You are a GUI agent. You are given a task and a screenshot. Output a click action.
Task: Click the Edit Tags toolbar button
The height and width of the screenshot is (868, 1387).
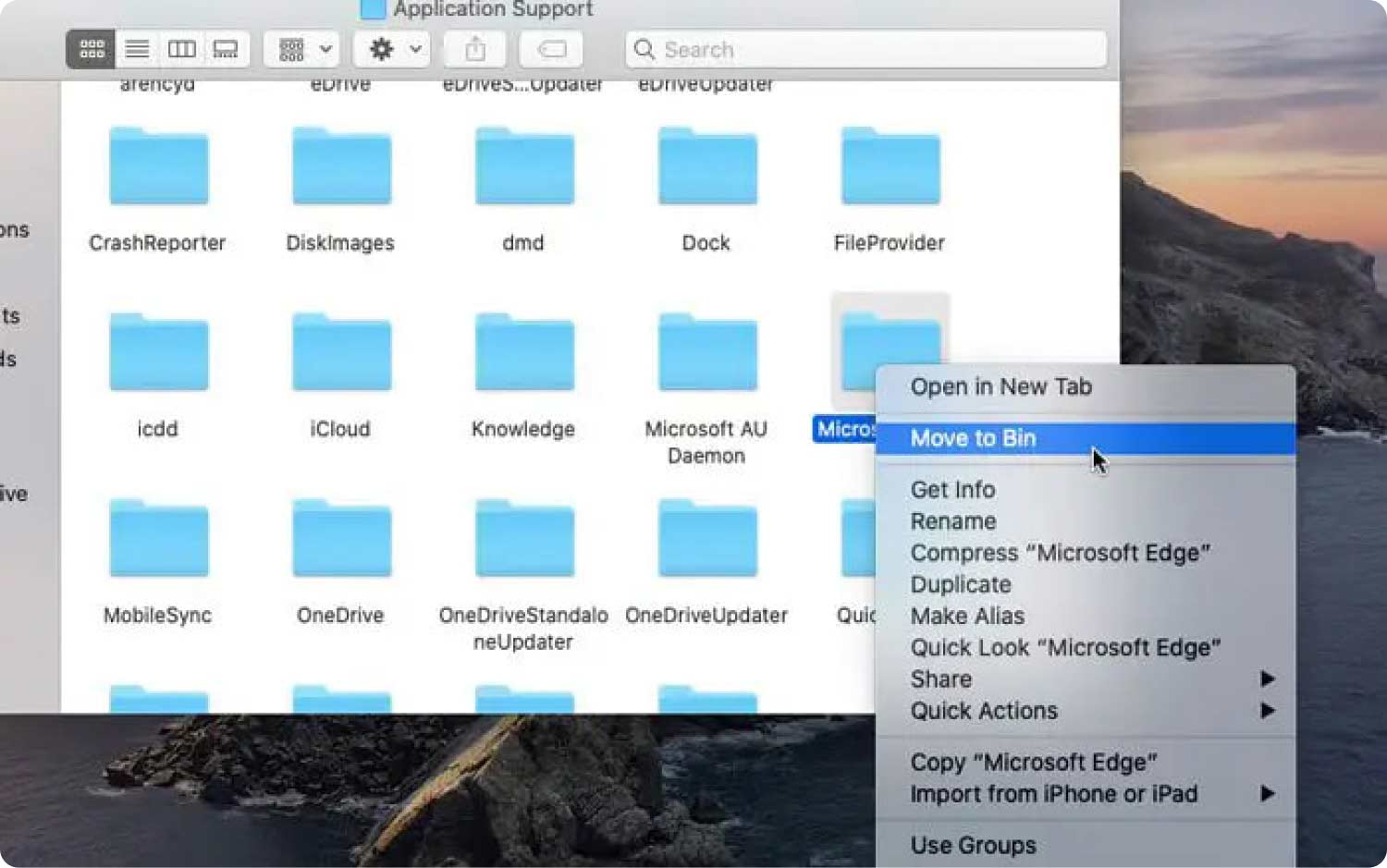tap(551, 49)
